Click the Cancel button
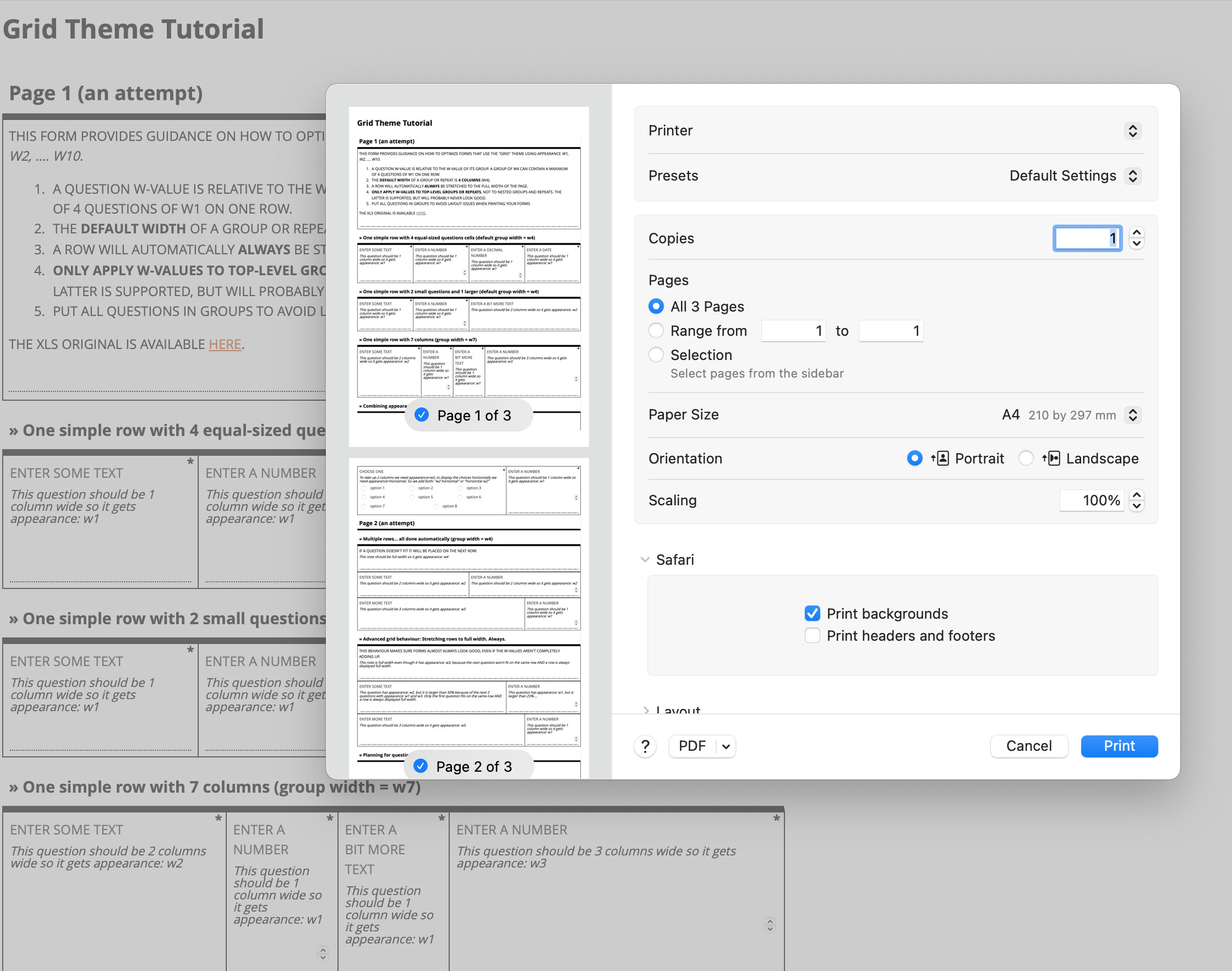This screenshot has width=1232, height=971. click(1028, 746)
